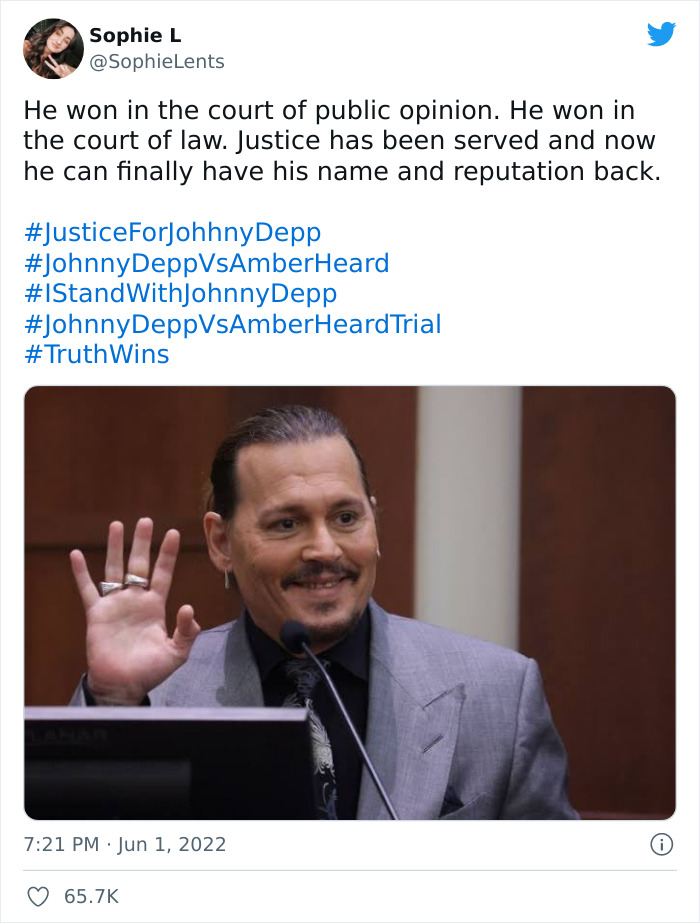This screenshot has height=923, width=700.
Task: Click the #TruthWins hashtag
Action: [100, 353]
